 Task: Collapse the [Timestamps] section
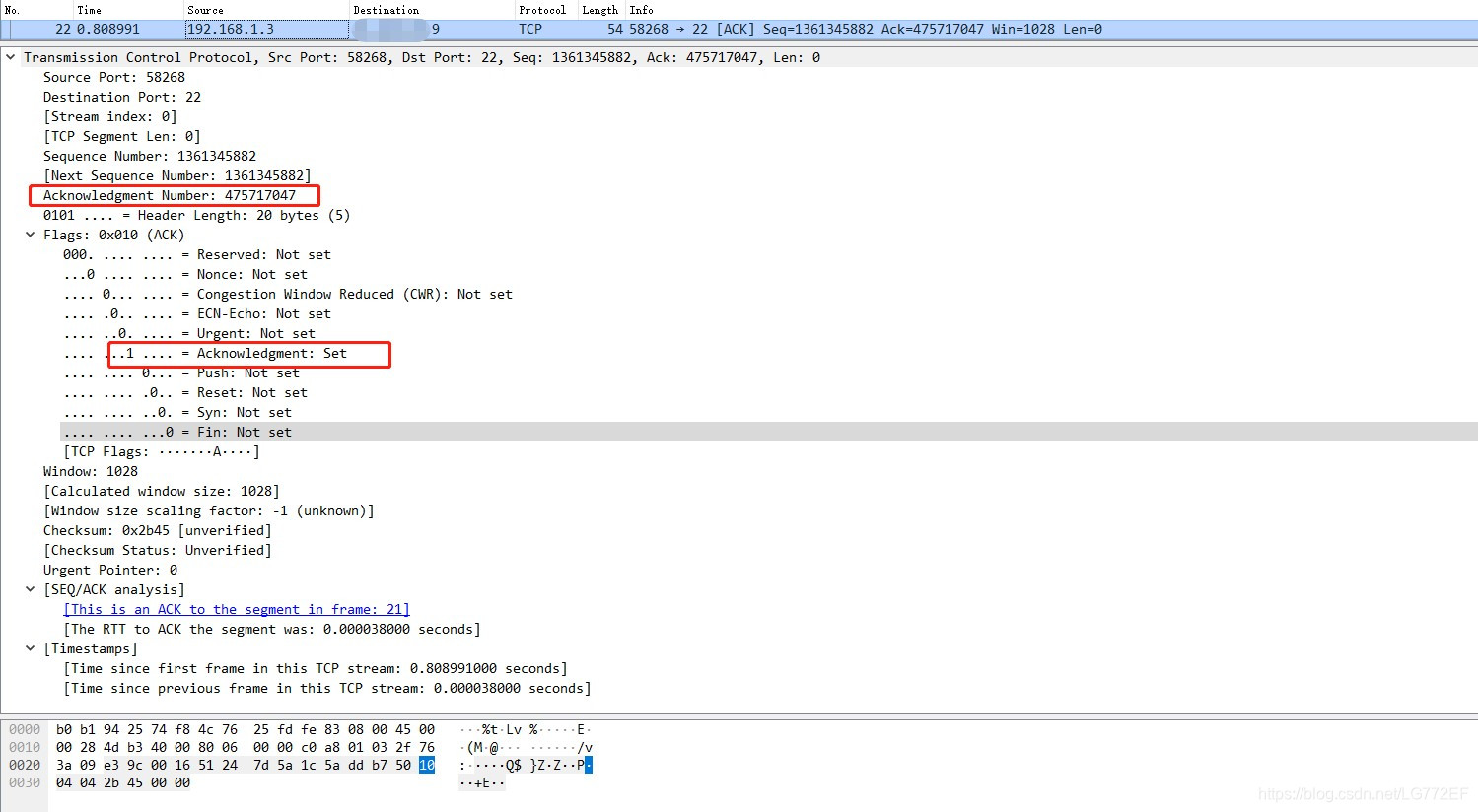coord(31,648)
